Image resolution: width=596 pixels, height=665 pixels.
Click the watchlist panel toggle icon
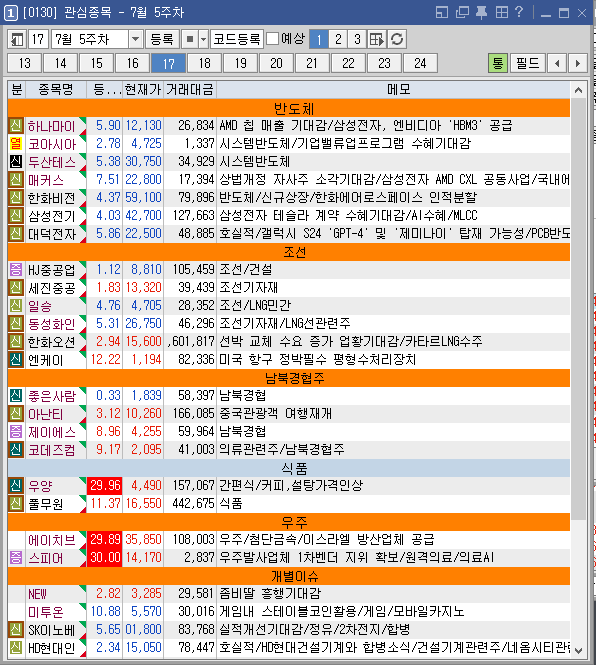17,39
